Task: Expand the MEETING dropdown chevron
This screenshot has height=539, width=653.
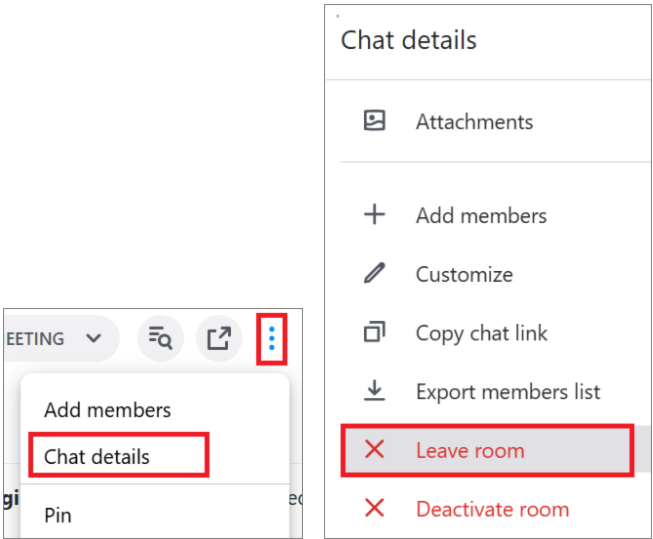Action: [x=93, y=339]
